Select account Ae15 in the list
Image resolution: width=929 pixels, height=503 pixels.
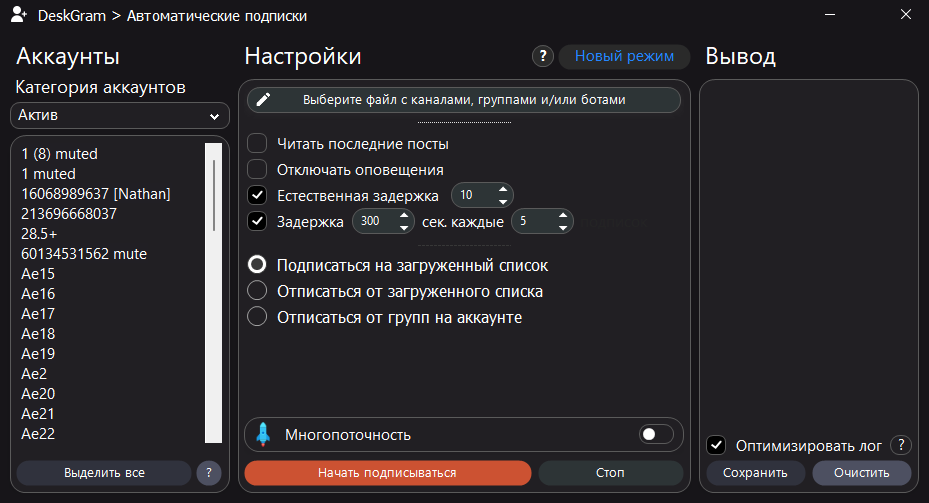[38, 274]
